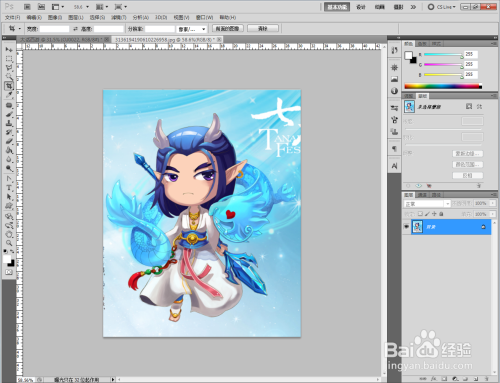Image resolution: width=500 pixels, height=383 pixels.
Task: Click the Front Image button in options bar
Action: pos(228,29)
